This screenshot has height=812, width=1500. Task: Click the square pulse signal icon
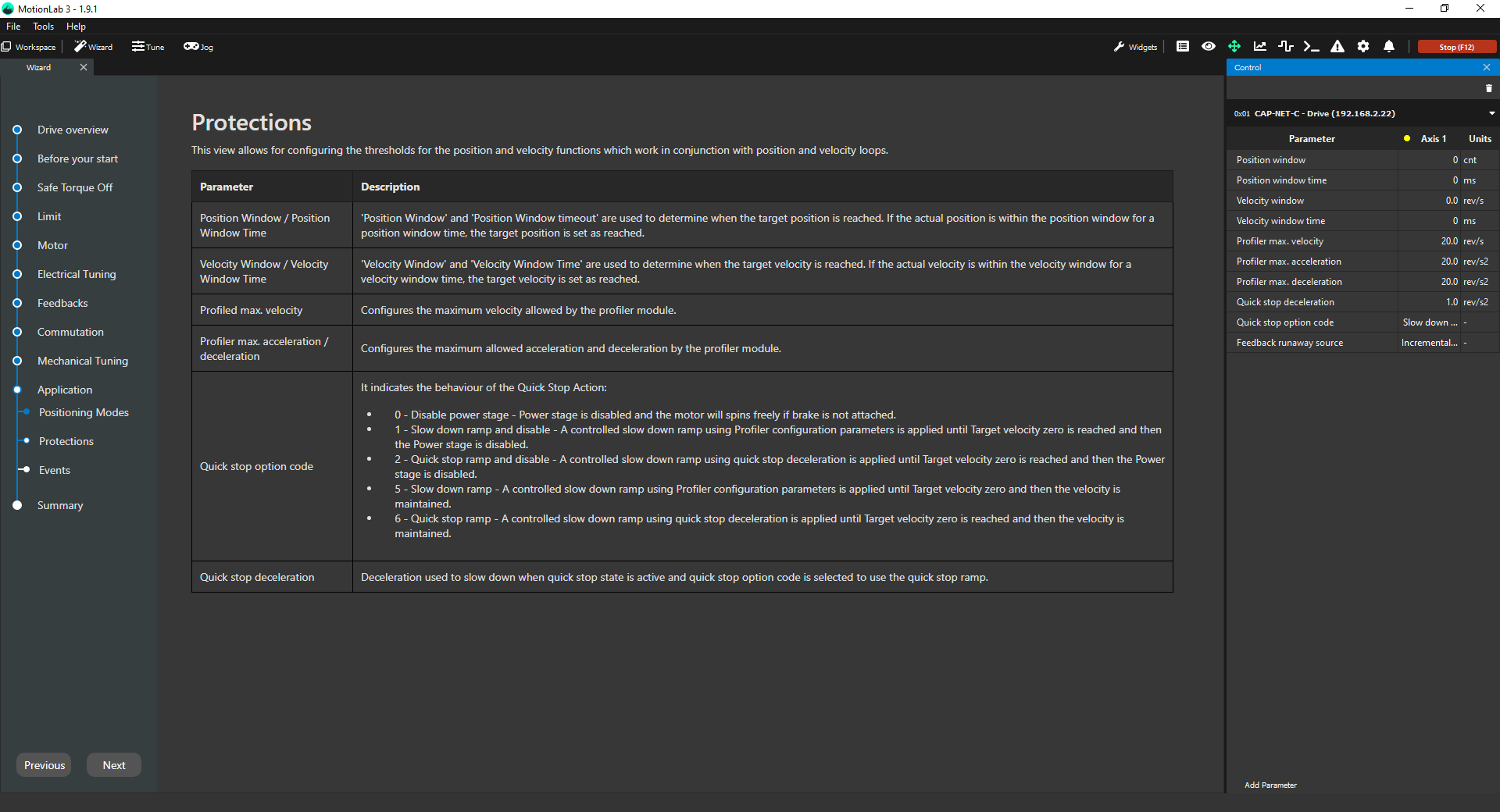point(1286,47)
